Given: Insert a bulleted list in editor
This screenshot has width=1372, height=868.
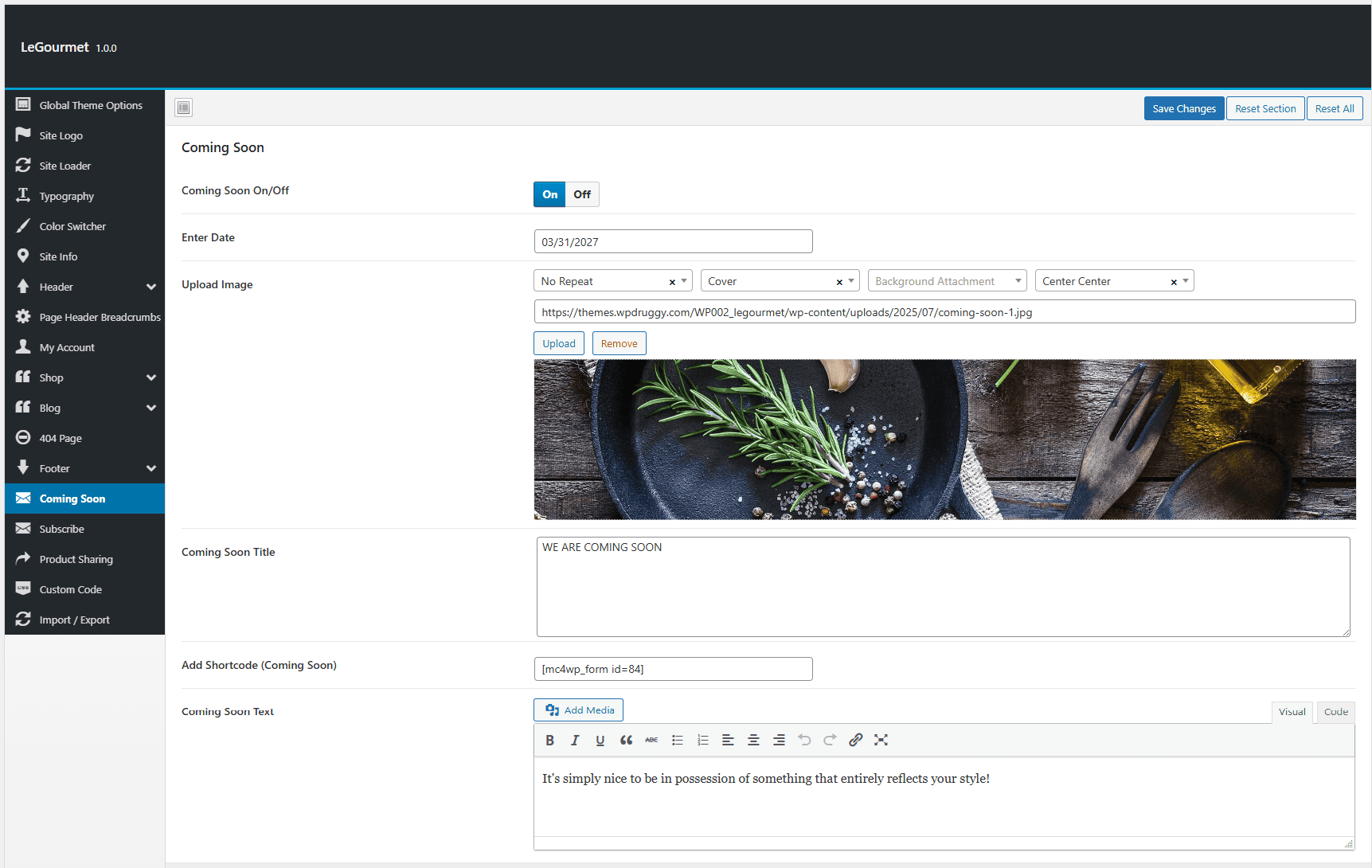Looking at the screenshot, I should tap(677, 740).
